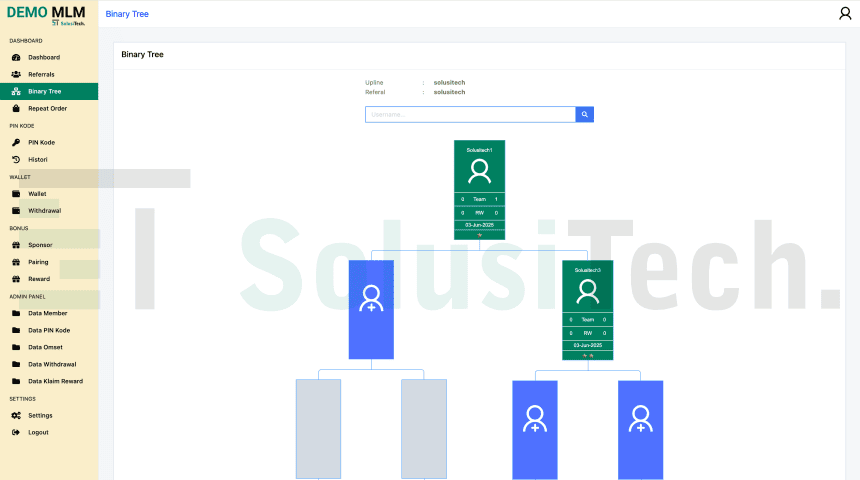
Task: Add member under Solusitech1 left slot
Action: coord(371,309)
